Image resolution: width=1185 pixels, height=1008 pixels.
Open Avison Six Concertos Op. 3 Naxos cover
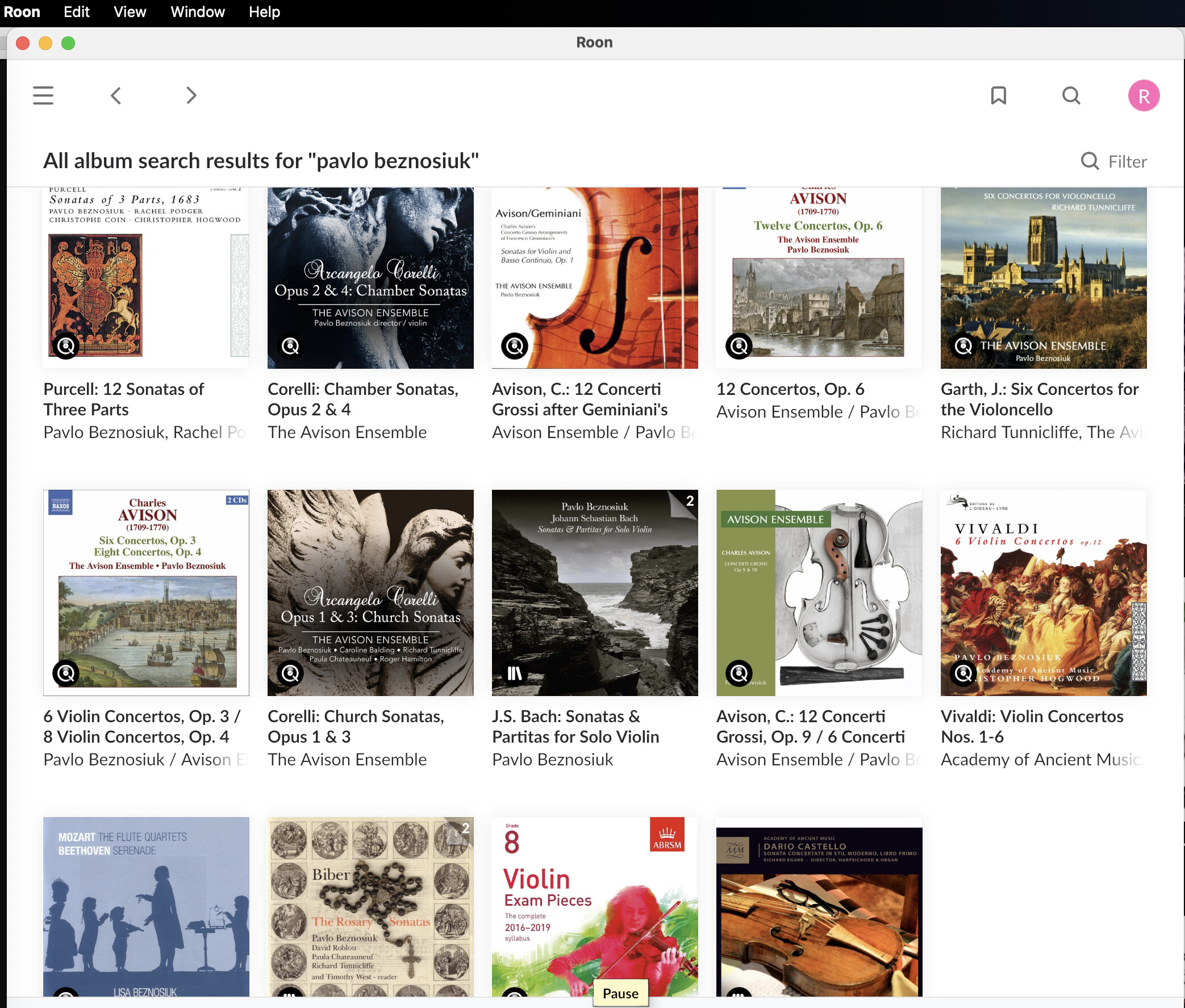pos(146,593)
